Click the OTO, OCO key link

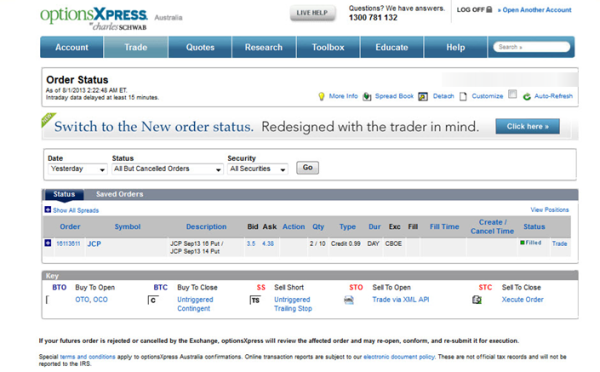(91, 300)
